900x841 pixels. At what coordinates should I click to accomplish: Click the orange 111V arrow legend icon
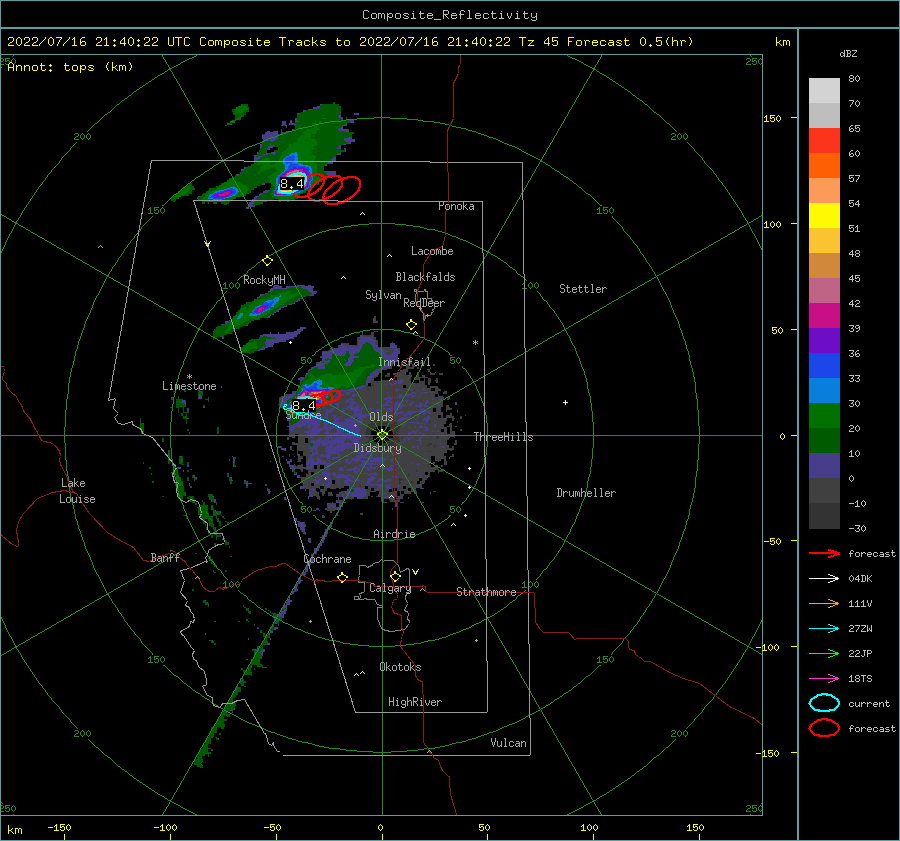click(824, 603)
